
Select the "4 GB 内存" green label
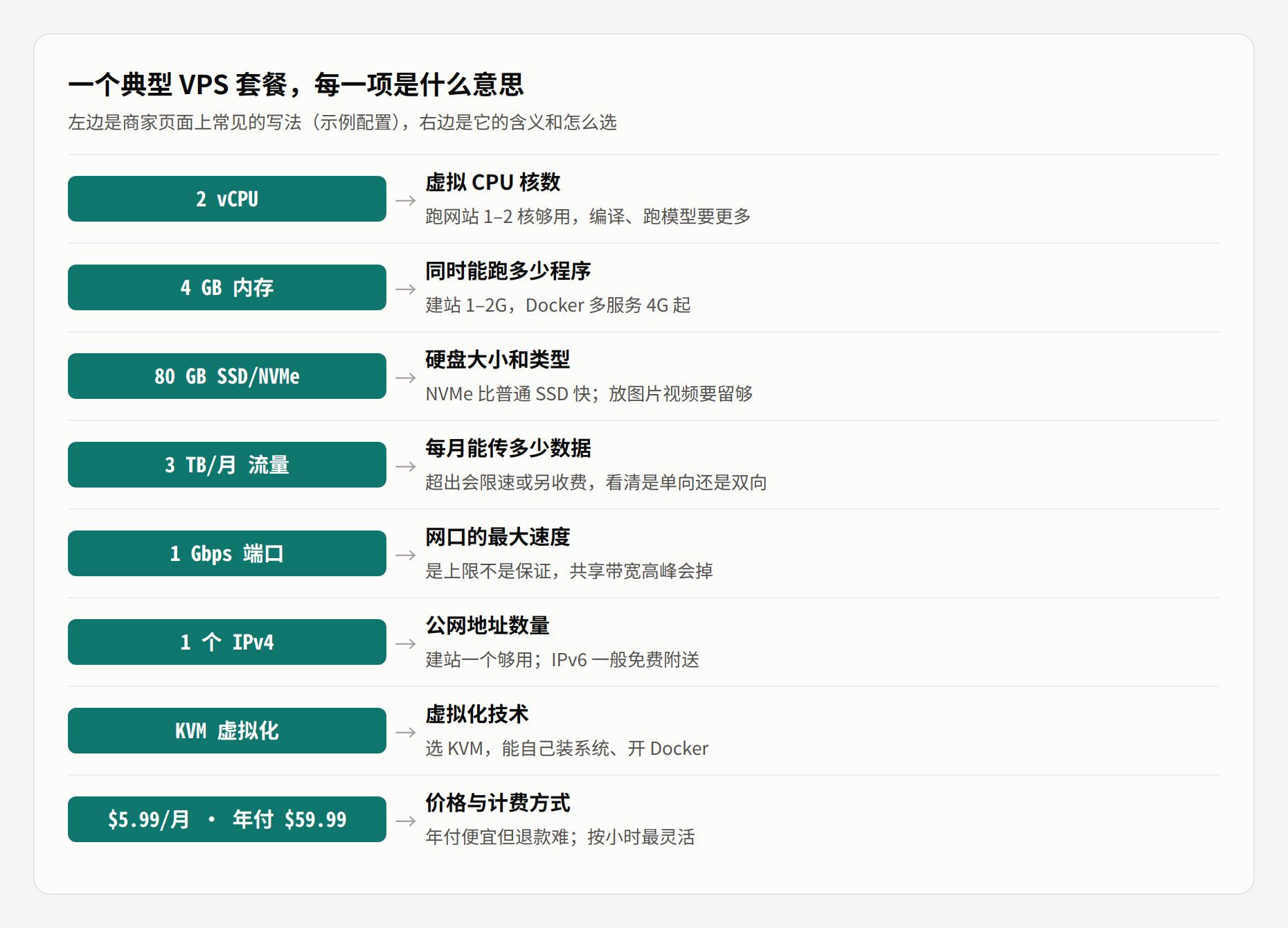[227, 287]
